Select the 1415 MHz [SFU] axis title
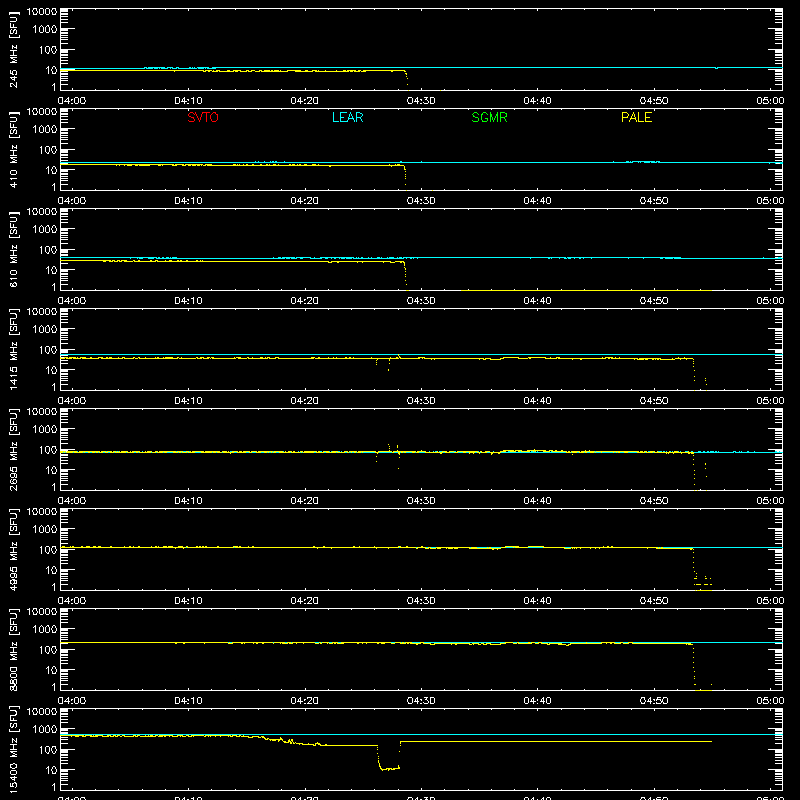800x800 pixels. [x=13, y=349]
